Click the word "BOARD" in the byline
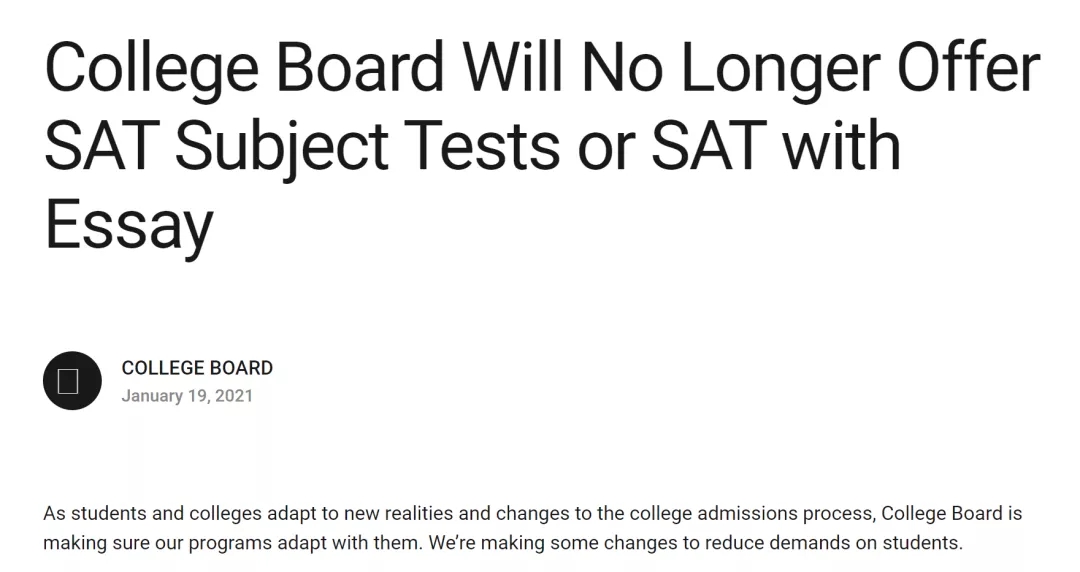 tap(241, 368)
